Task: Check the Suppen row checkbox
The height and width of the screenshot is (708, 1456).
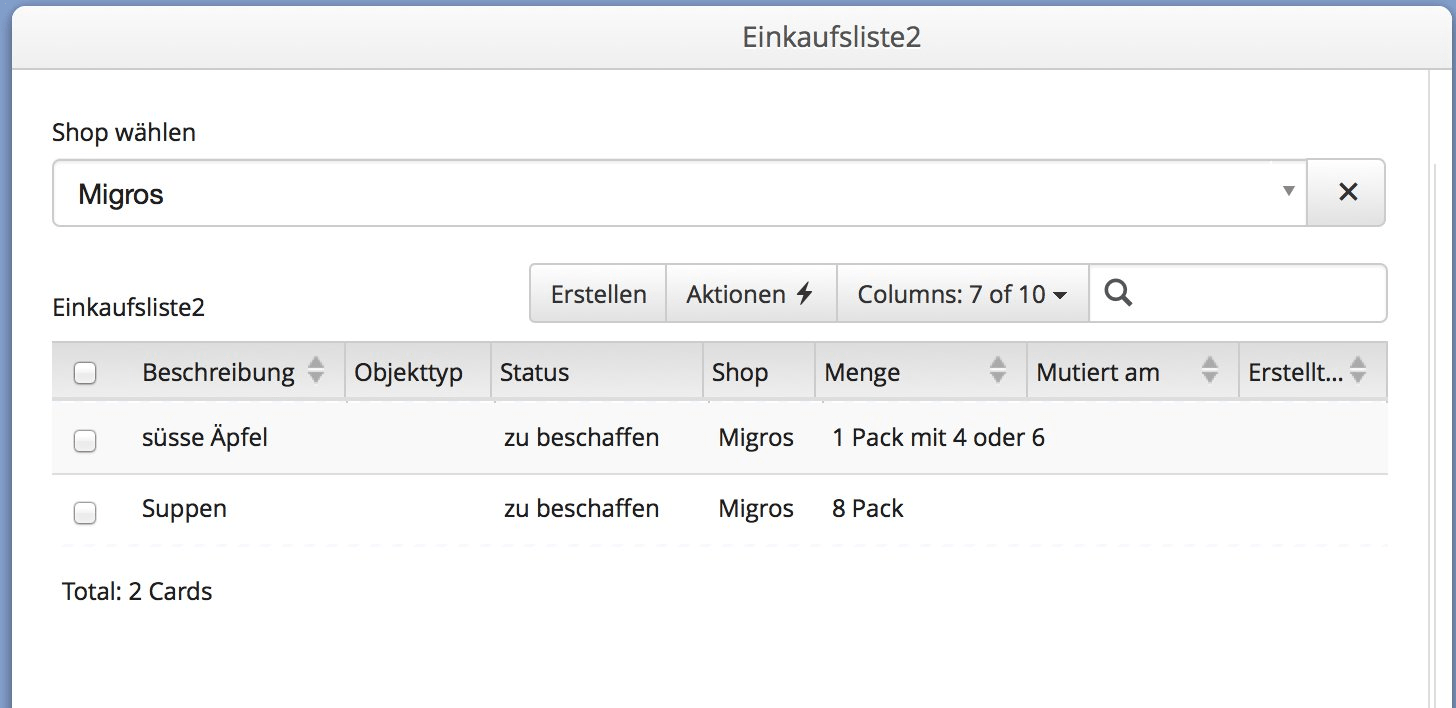Action: point(85,513)
